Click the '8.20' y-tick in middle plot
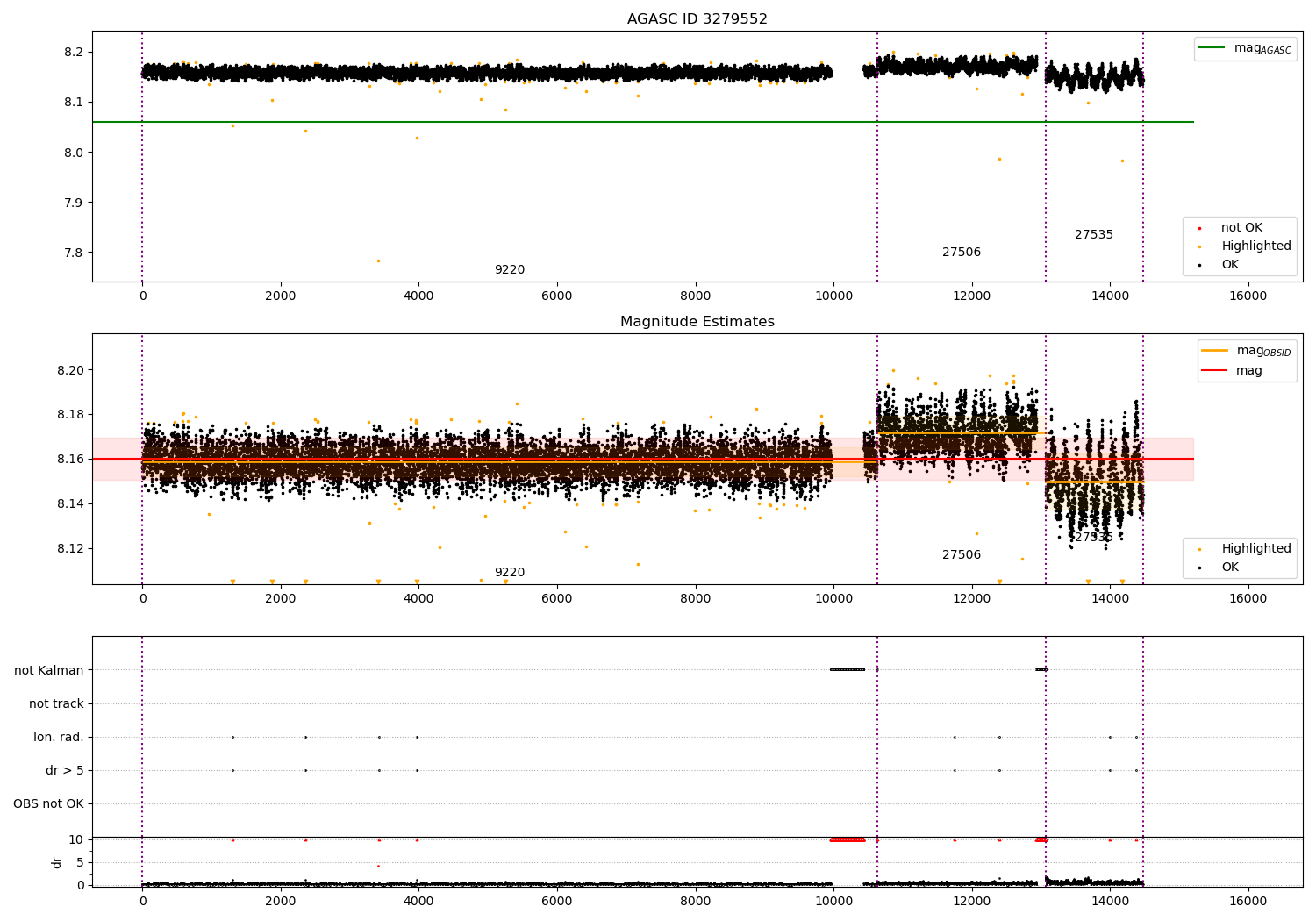 [69, 369]
